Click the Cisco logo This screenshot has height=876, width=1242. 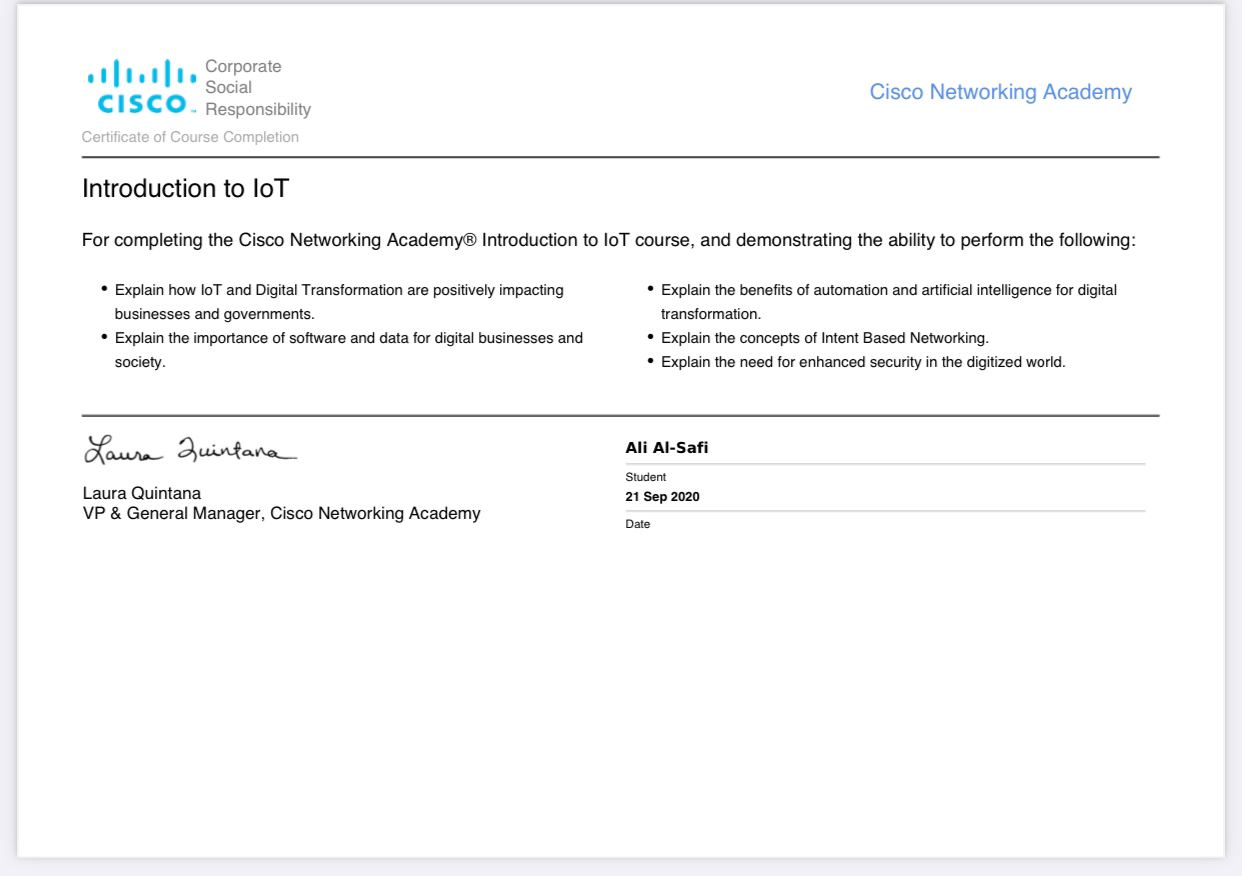142,87
